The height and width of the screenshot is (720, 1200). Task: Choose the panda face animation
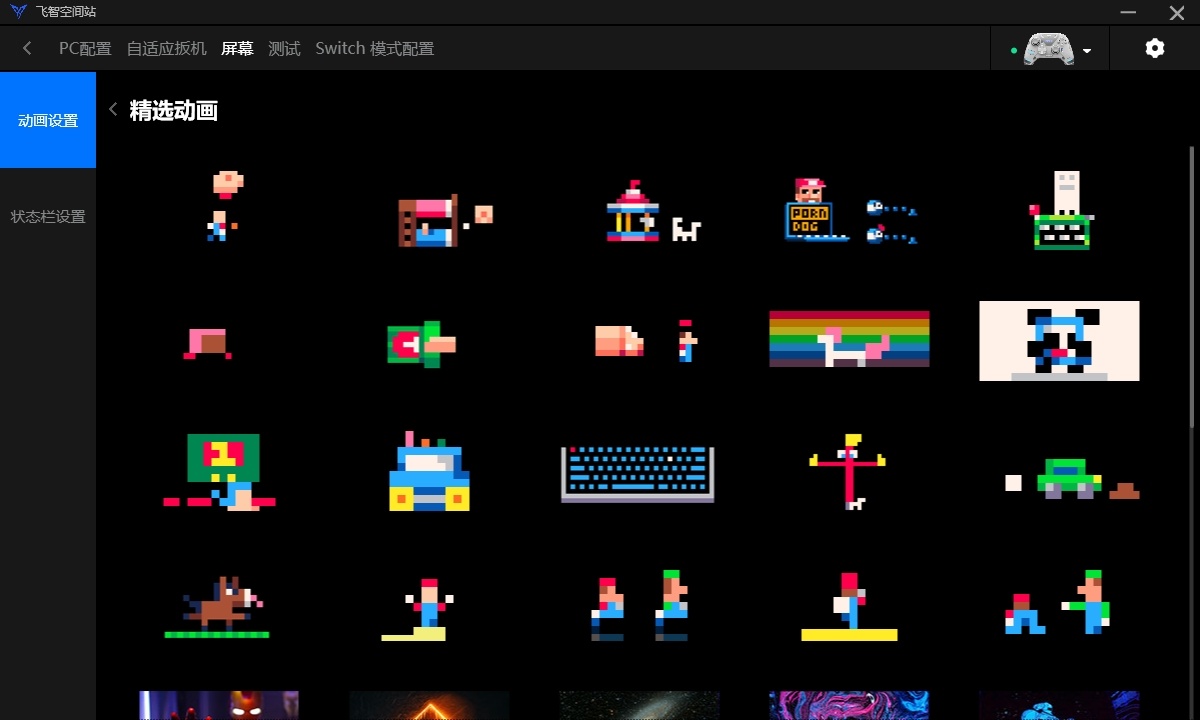(1059, 341)
